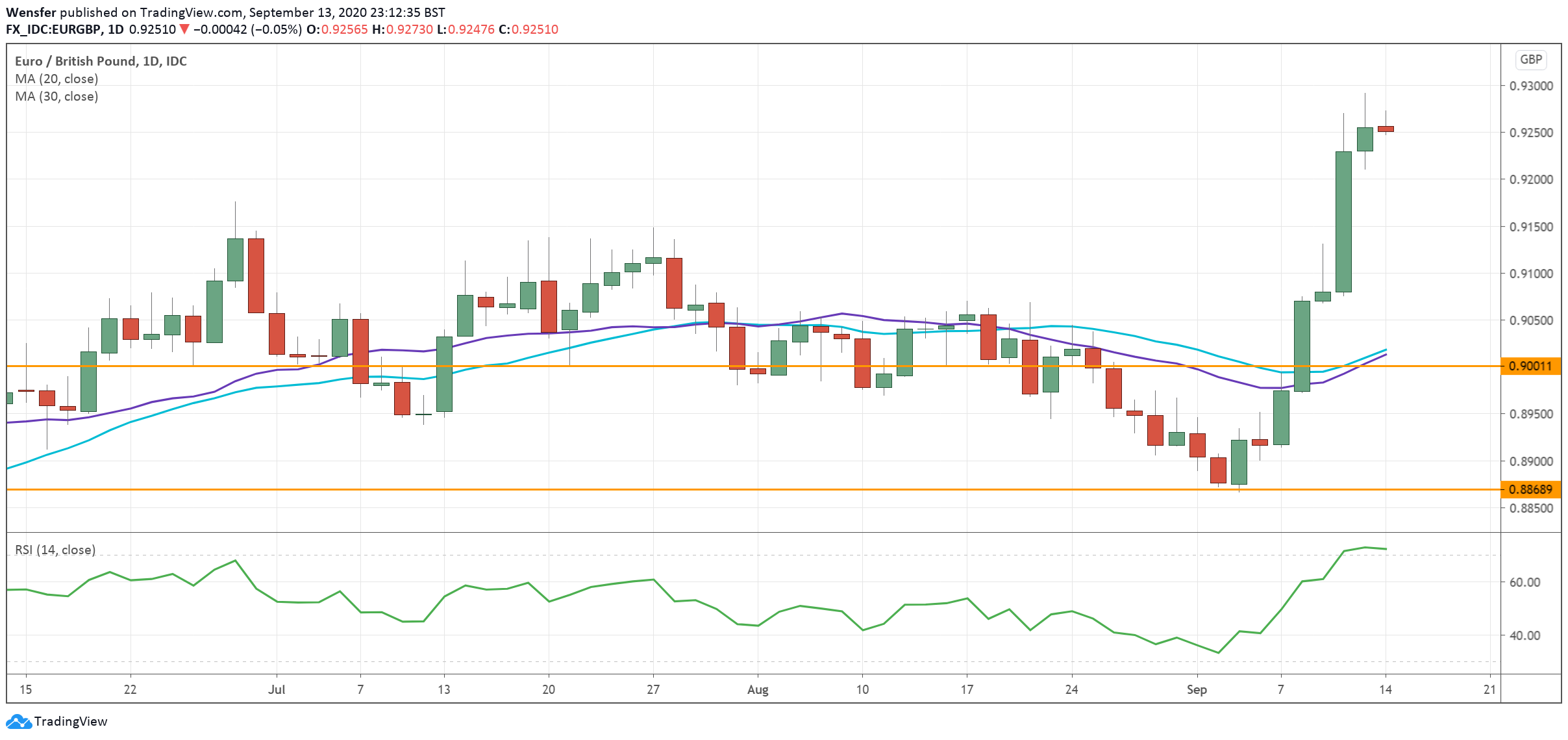Open the GBP currency selector
Image resolution: width=1568 pixels, height=740 pixels.
1530,60
